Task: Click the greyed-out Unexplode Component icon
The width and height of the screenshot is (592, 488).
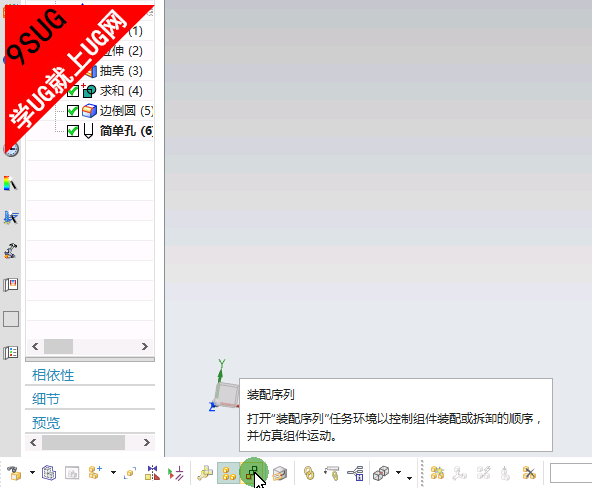Action: tap(506, 473)
